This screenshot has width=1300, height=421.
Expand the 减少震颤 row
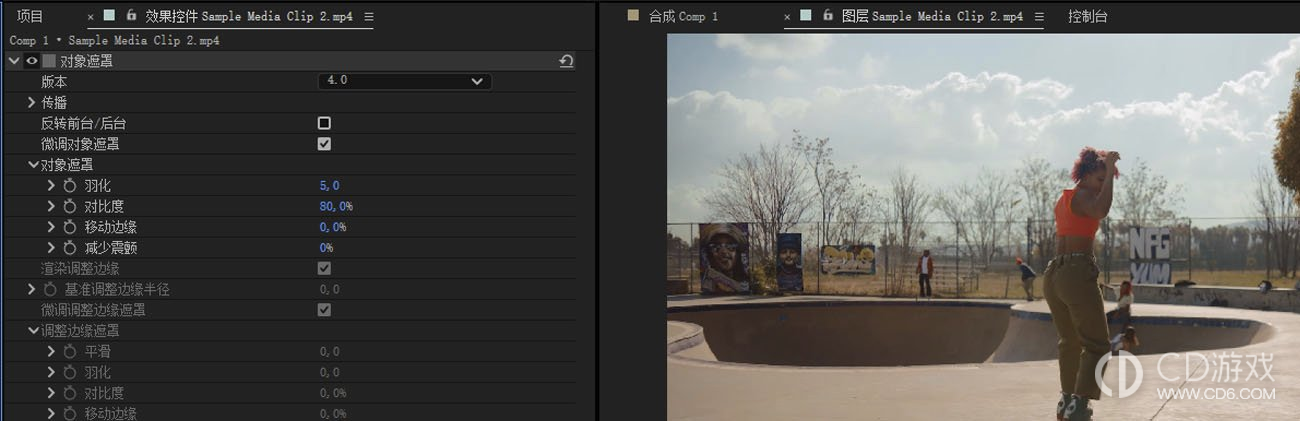coord(52,247)
